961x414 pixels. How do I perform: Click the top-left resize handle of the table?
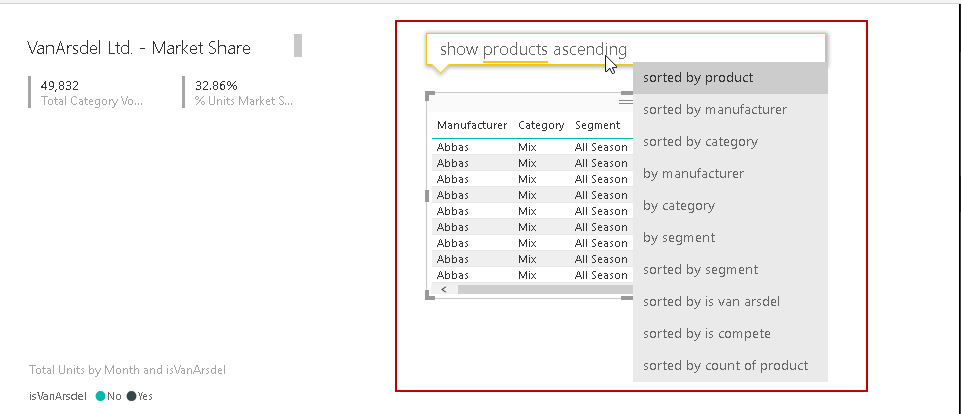tap(430, 96)
